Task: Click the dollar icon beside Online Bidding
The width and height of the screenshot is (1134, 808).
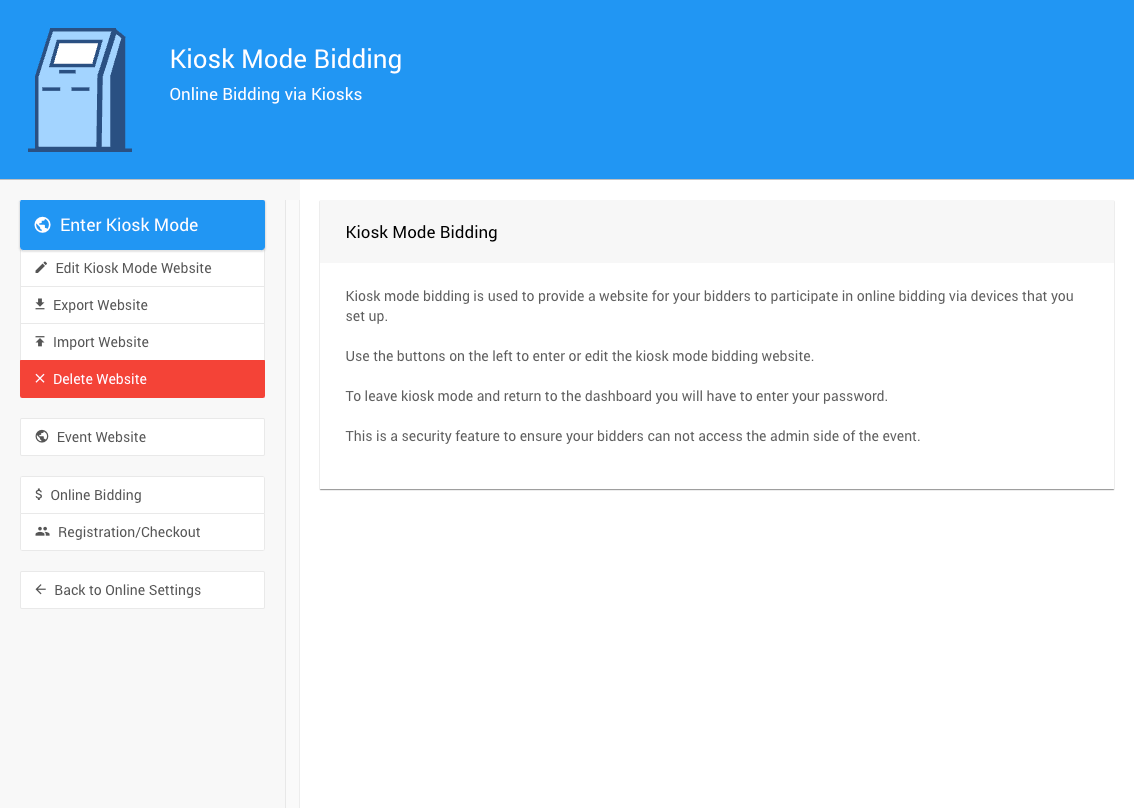Action: (x=39, y=495)
